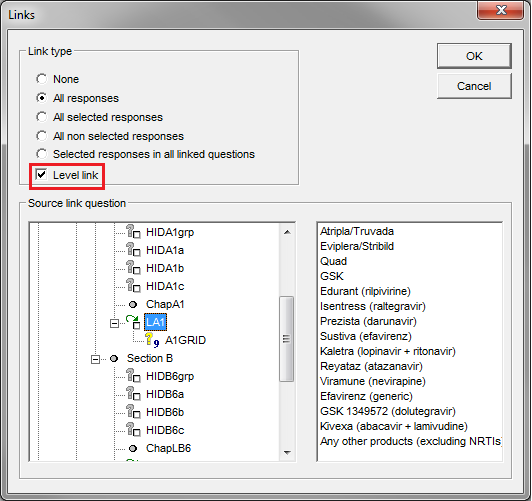Click Isentress (raltegravir) response
The height and width of the screenshot is (501, 532).
click(373, 306)
